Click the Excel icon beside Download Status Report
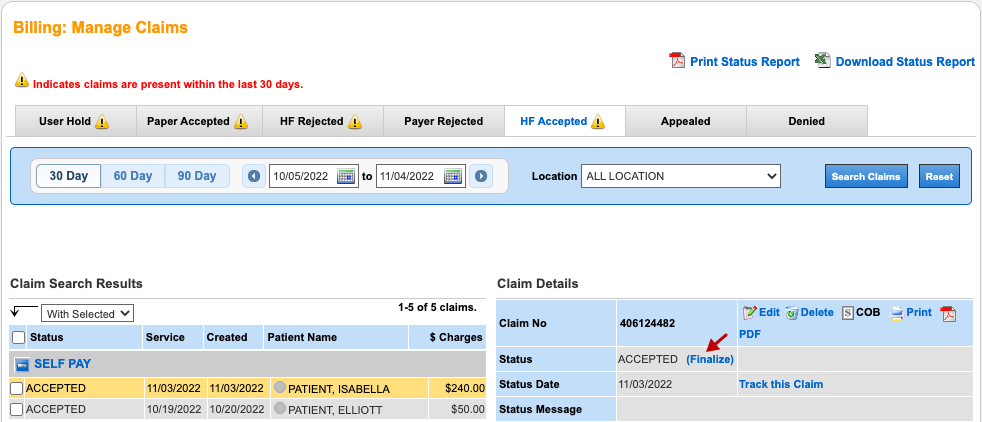The height and width of the screenshot is (422, 982). (x=822, y=60)
